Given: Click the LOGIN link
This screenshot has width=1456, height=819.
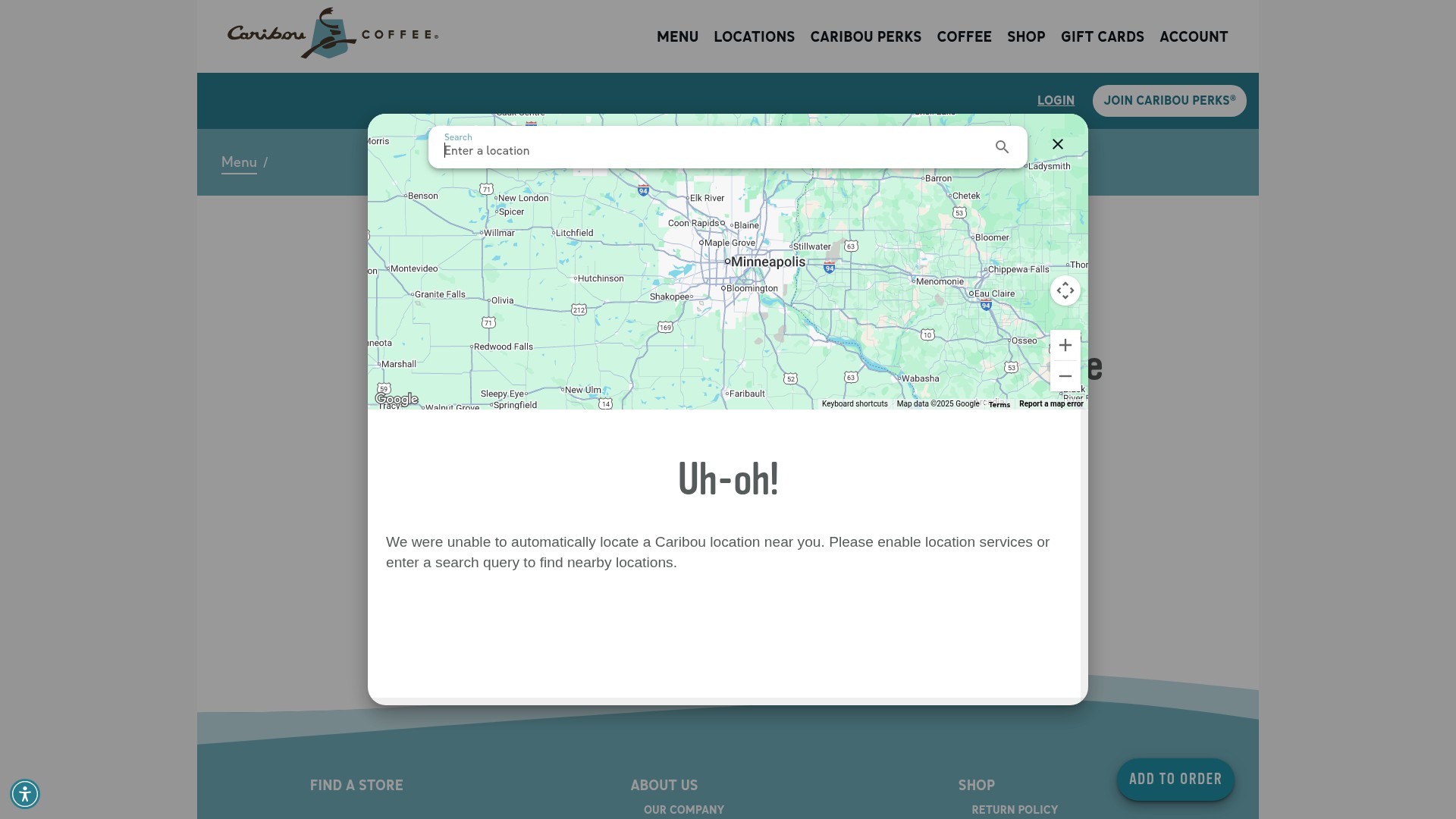Looking at the screenshot, I should (x=1056, y=100).
